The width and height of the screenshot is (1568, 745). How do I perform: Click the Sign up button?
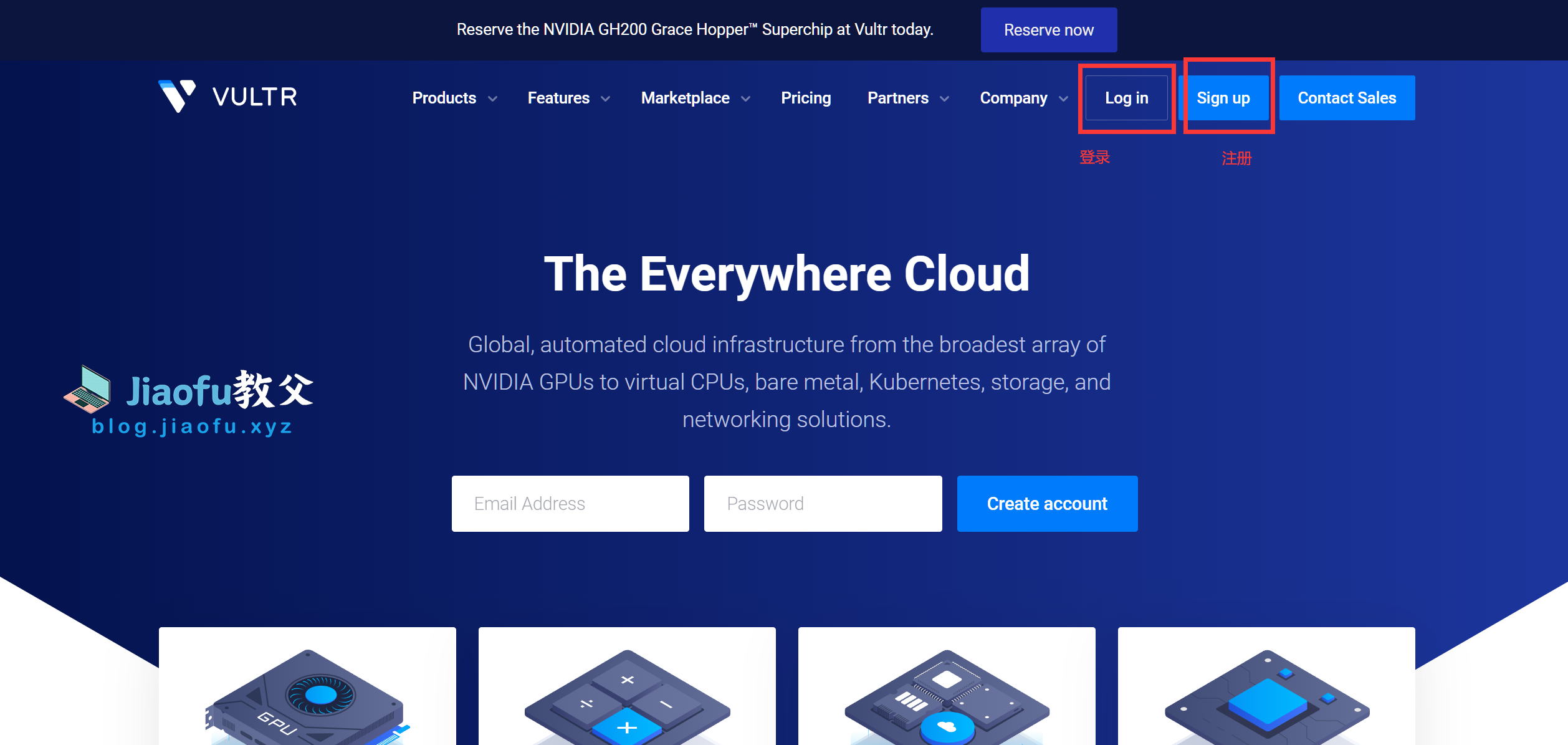[x=1223, y=98]
